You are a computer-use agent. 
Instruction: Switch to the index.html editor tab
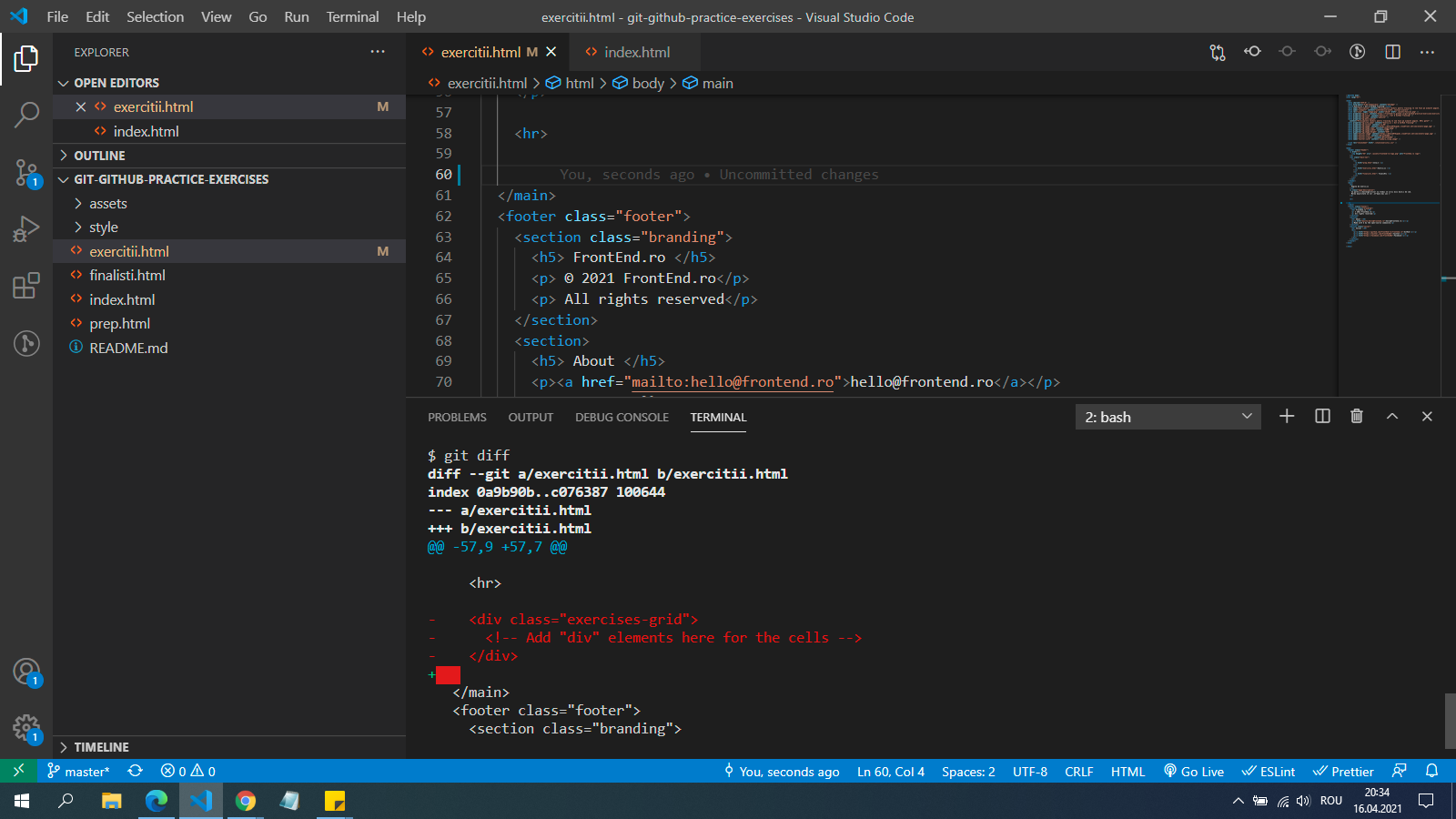pyautogui.click(x=636, y=52)
